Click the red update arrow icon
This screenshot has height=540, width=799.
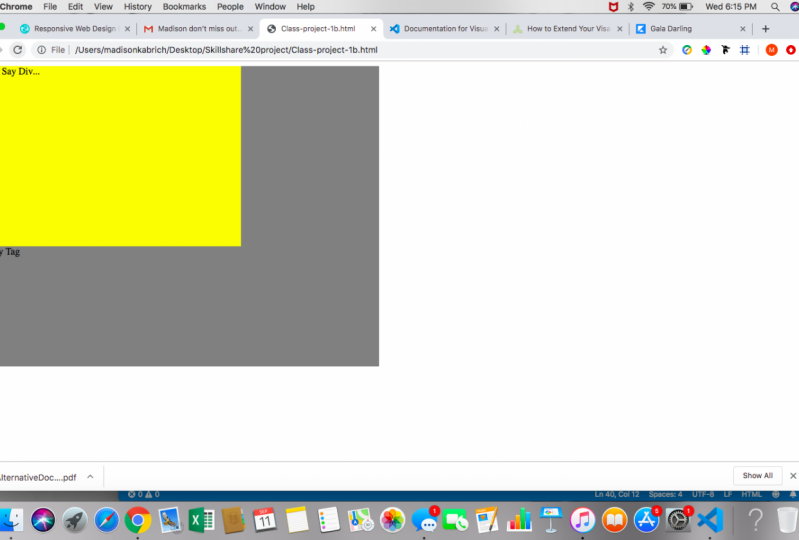[791, 50]
